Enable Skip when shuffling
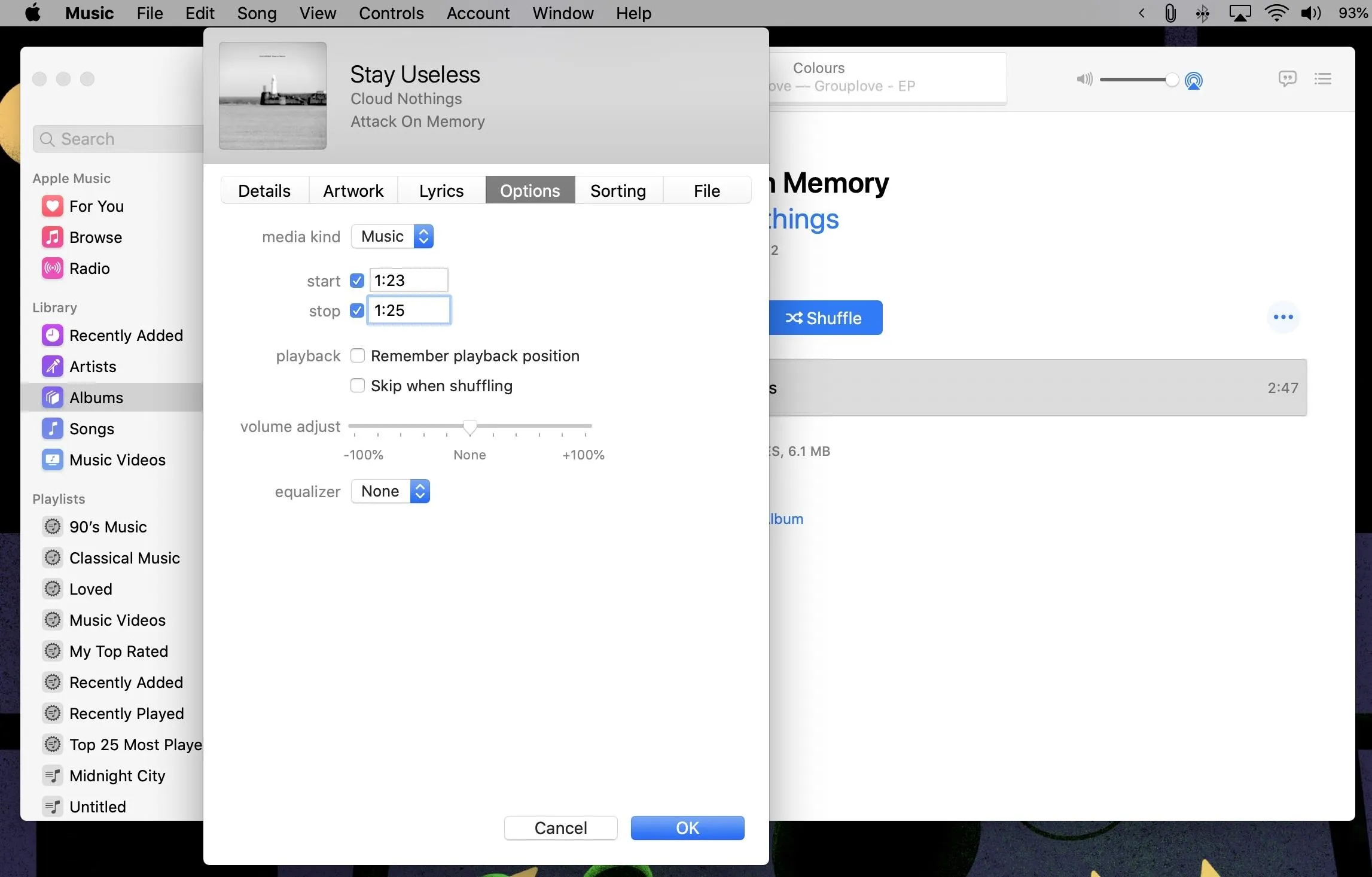The height and width of the screenshot is (877, 1372). [357, 386]
